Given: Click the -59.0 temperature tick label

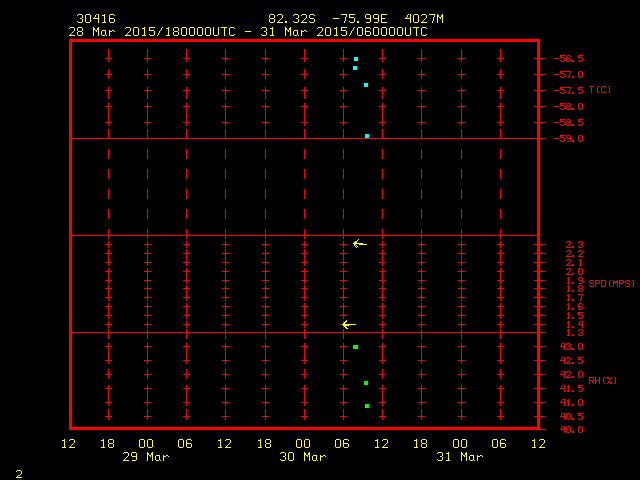Looking at the screenshot, I should click(x=567, y=139).
